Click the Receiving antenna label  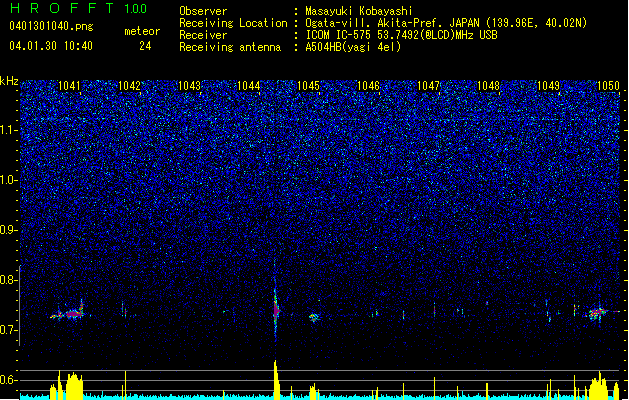(x=230, y=47)
